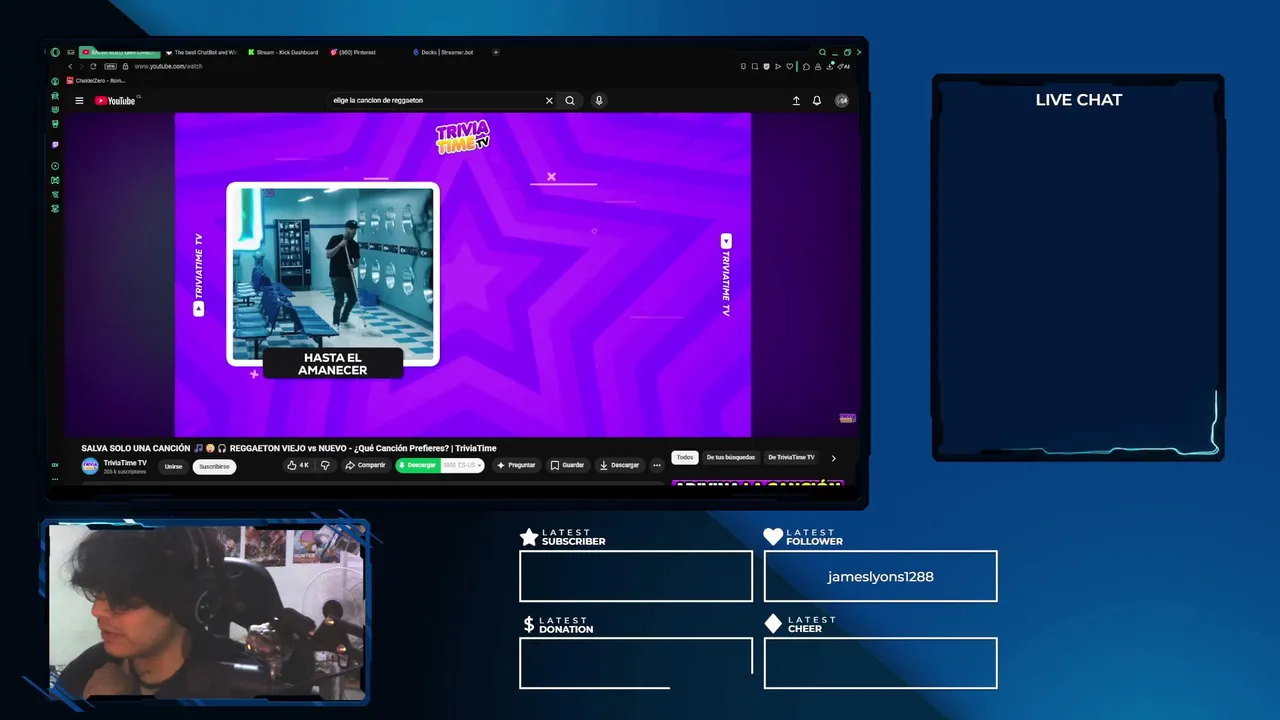
Task: Click the Preguntar button
Action: (516, 465)
